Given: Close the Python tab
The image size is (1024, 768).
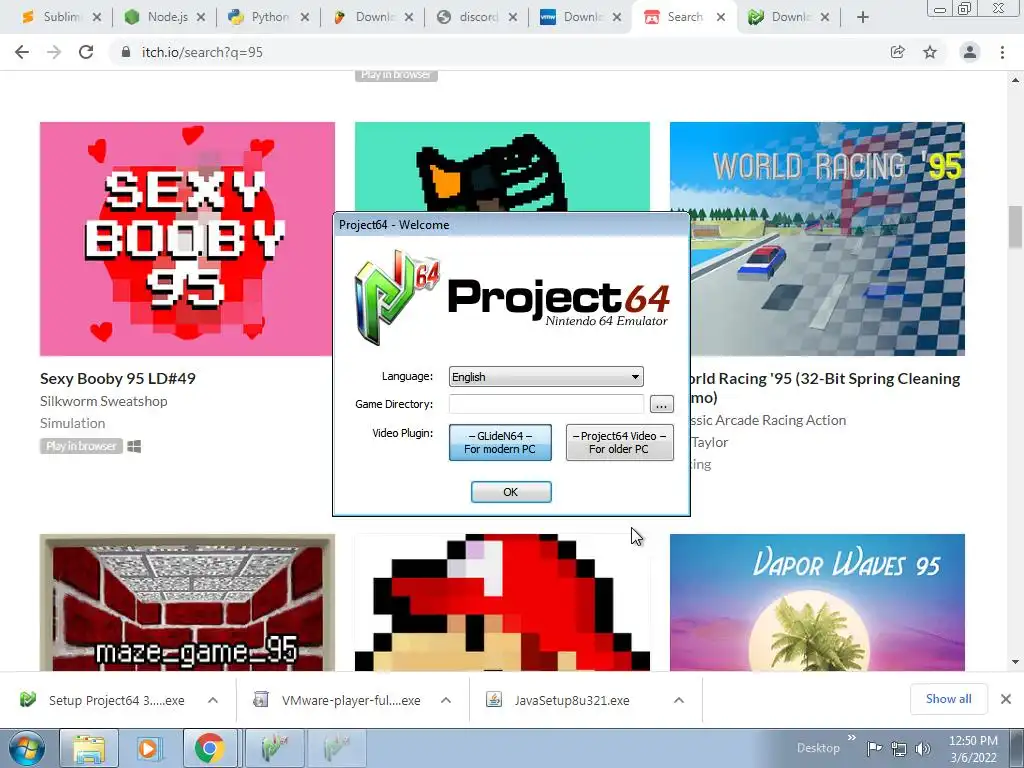Looking at the screenshot, I should point(305,17).
